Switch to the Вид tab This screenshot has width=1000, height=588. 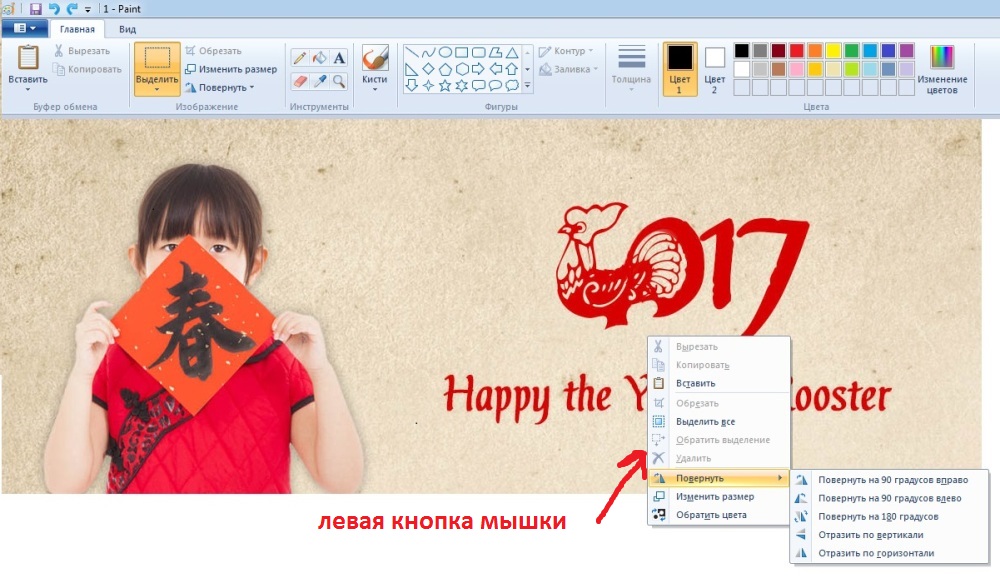pos(127,29)
